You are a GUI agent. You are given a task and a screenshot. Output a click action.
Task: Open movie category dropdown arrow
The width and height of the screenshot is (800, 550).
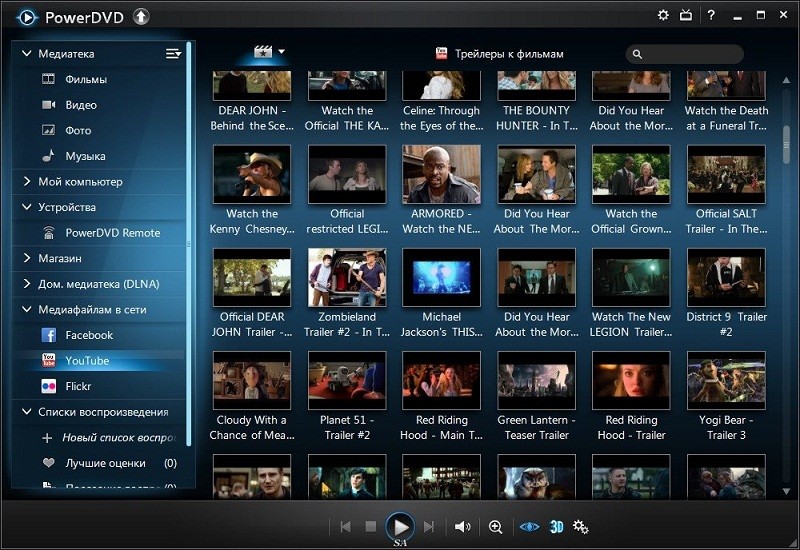(281, 52)
